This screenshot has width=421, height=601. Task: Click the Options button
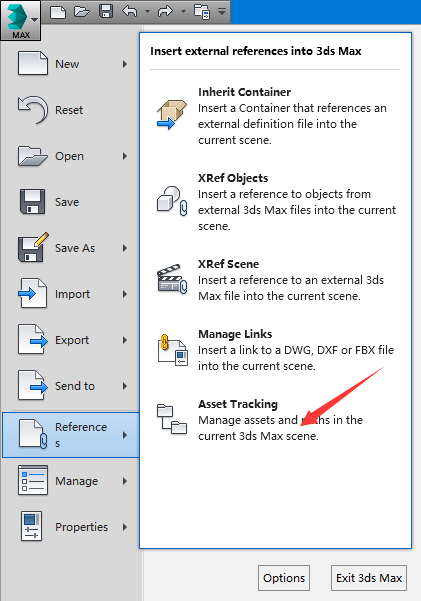(284, 578)
